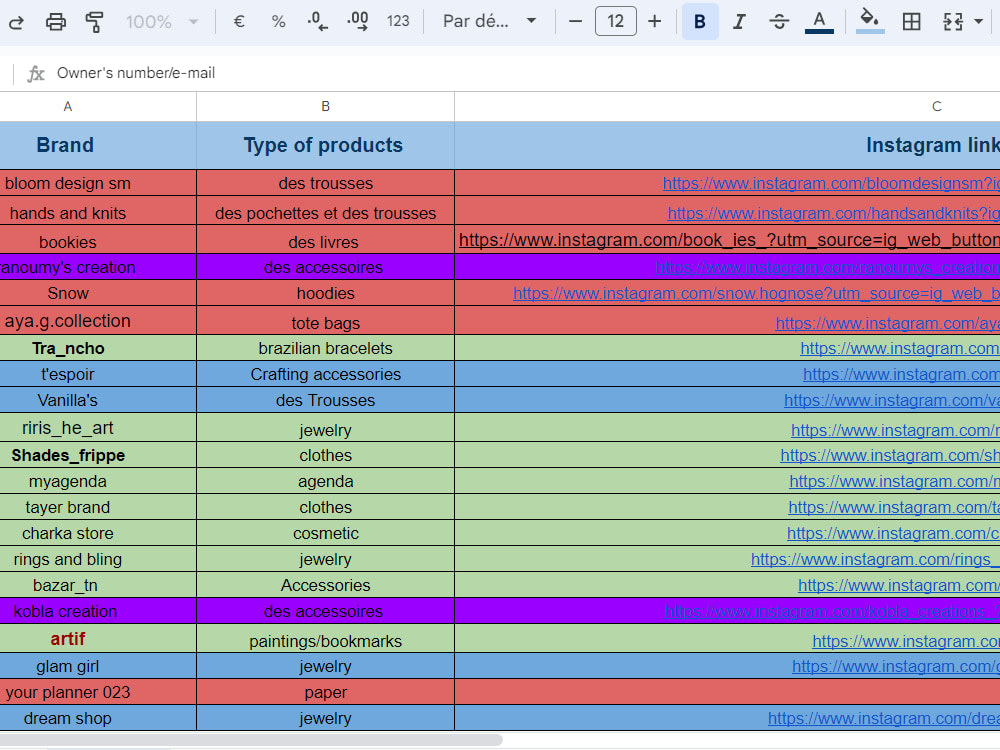Click Increase decimal places icon
1000x750 pixels.
tap(358, 22)
